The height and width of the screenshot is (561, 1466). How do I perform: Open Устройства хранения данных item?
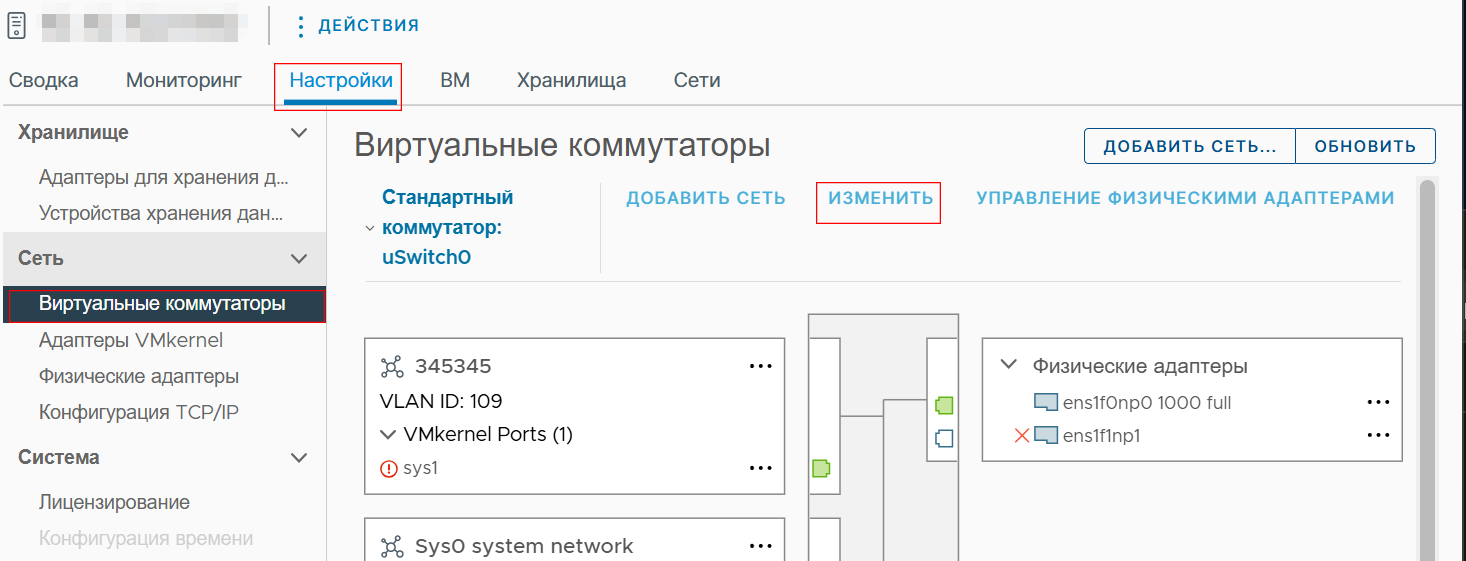click(x=161, y=213)
